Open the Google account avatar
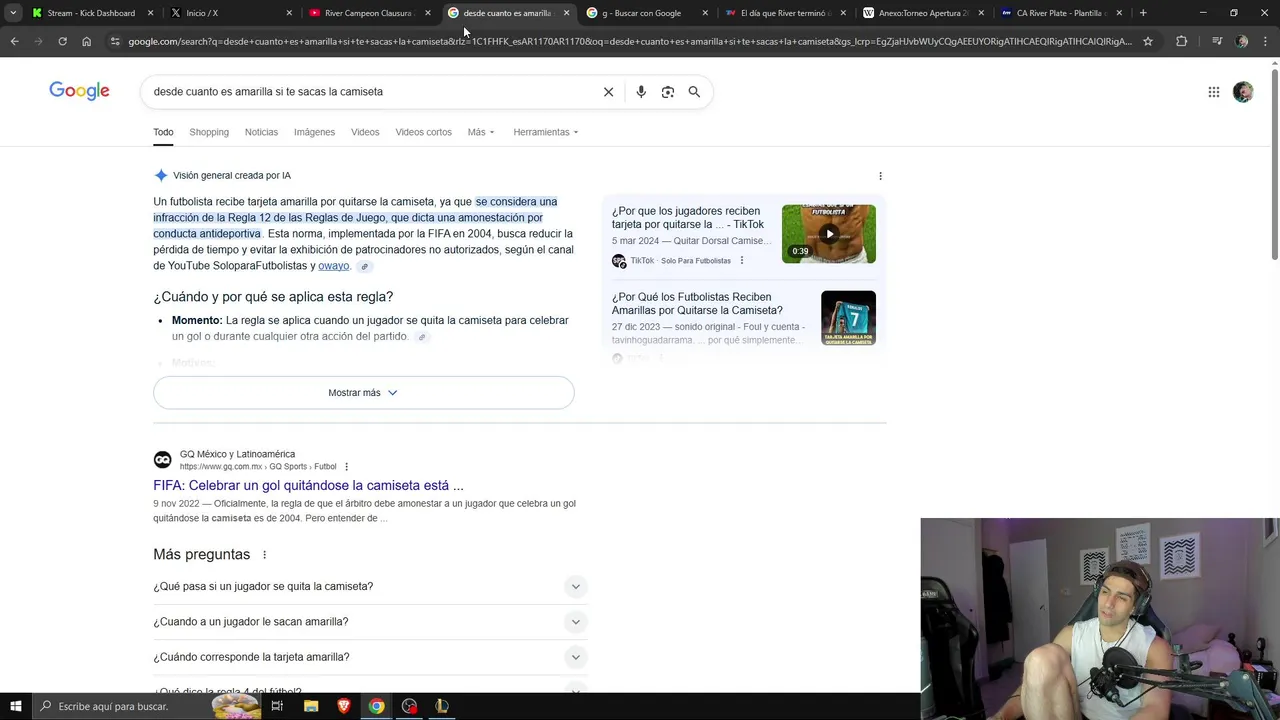 tap(1243, 92)
